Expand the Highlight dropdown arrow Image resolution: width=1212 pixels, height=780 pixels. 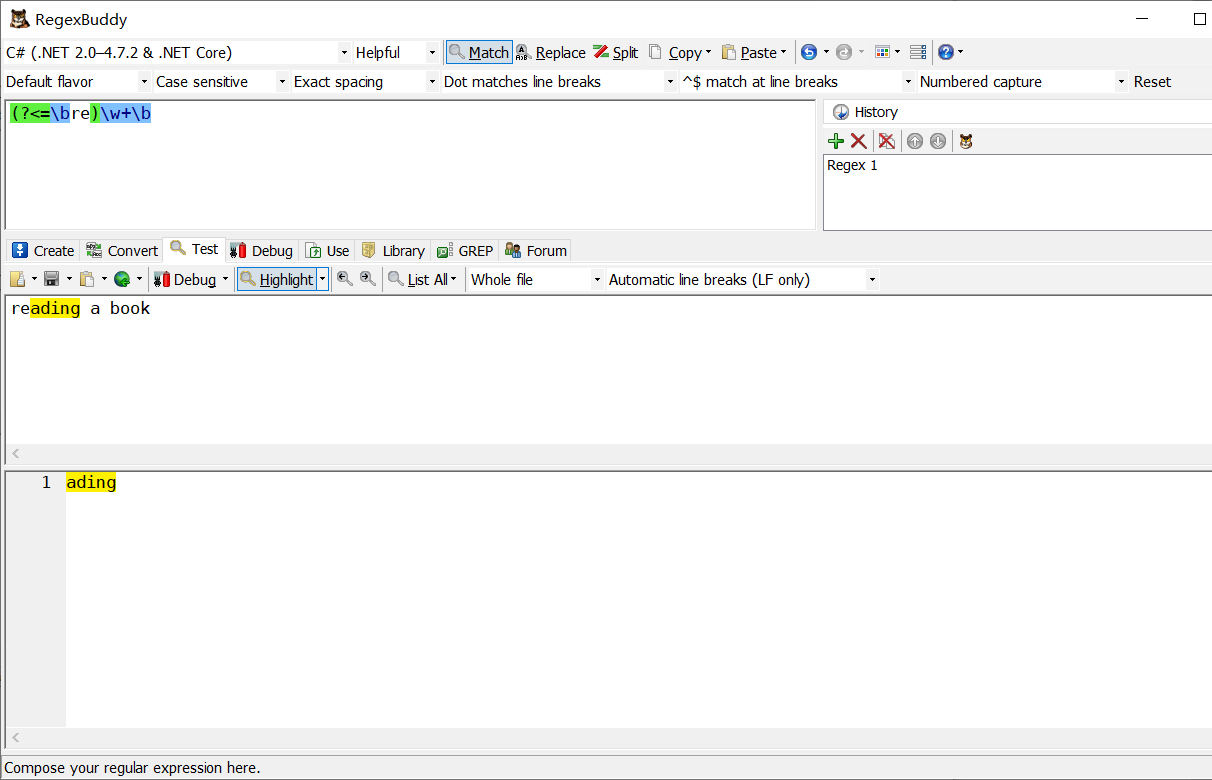tap(323, 279)
